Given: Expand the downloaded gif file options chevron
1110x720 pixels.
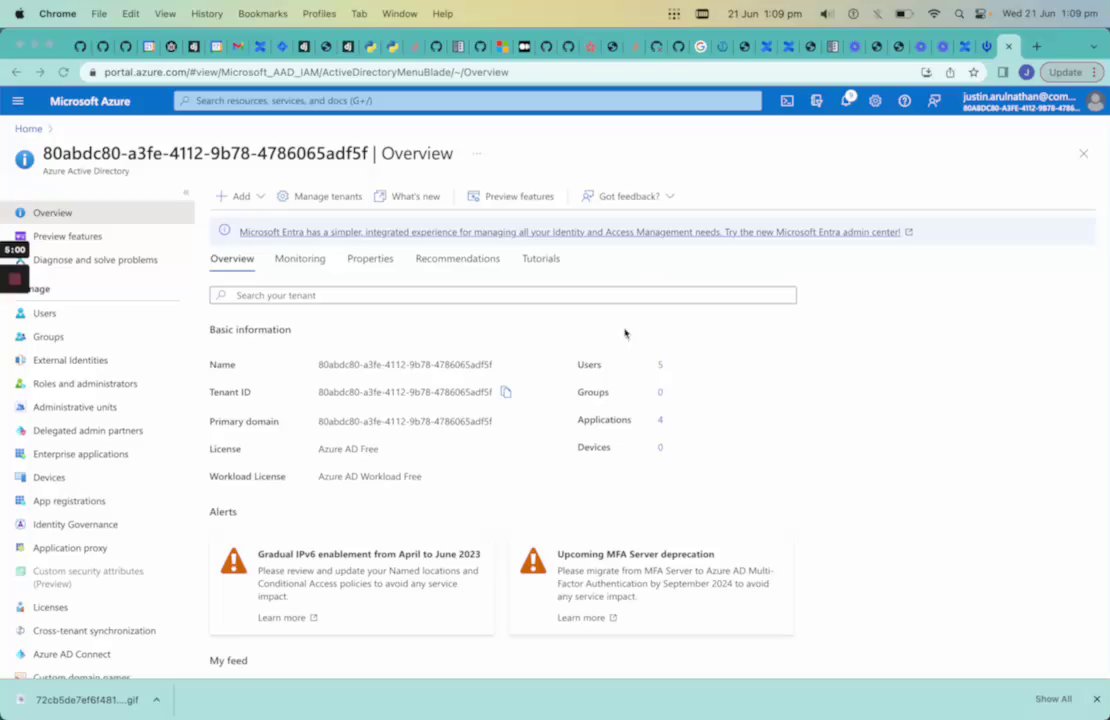Looking at the screenshot, I should click(156, 699).
